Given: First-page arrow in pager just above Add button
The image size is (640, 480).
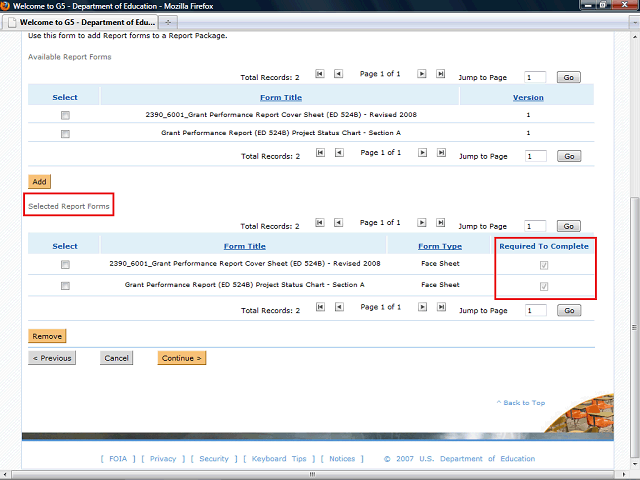Looking at the screenshot, I should (x=320, y=153).
